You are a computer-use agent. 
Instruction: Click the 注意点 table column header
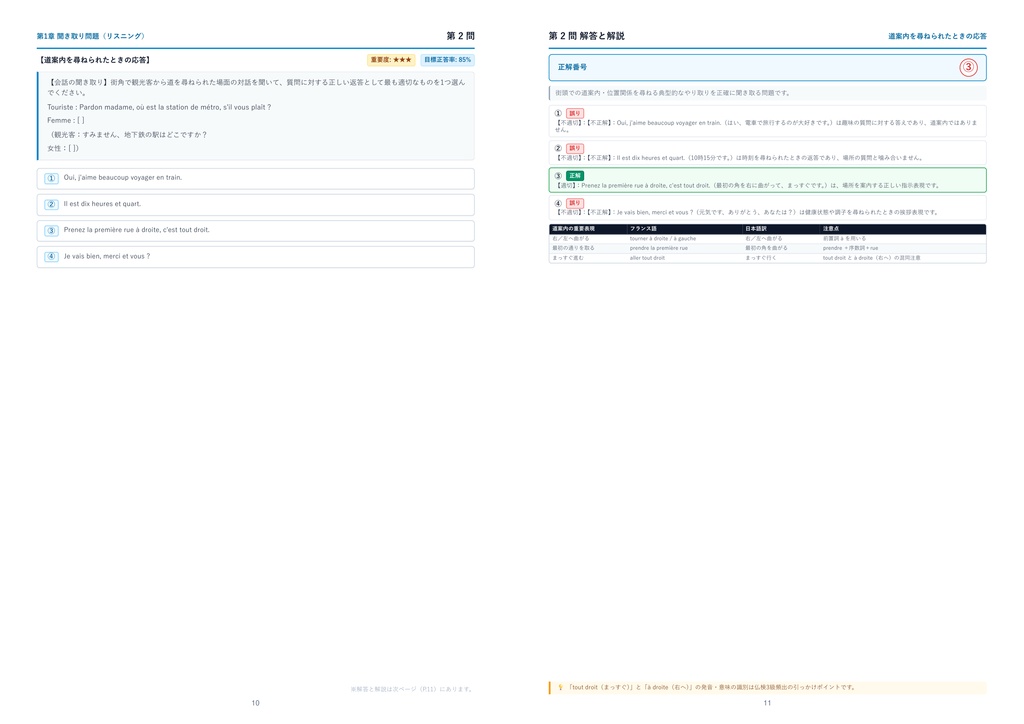tap(831, 229)
